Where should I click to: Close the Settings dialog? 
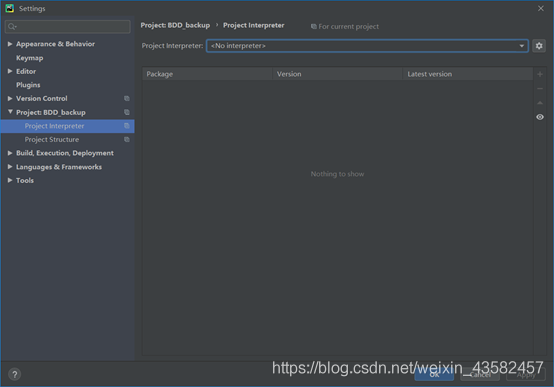[x=541, y=8]
